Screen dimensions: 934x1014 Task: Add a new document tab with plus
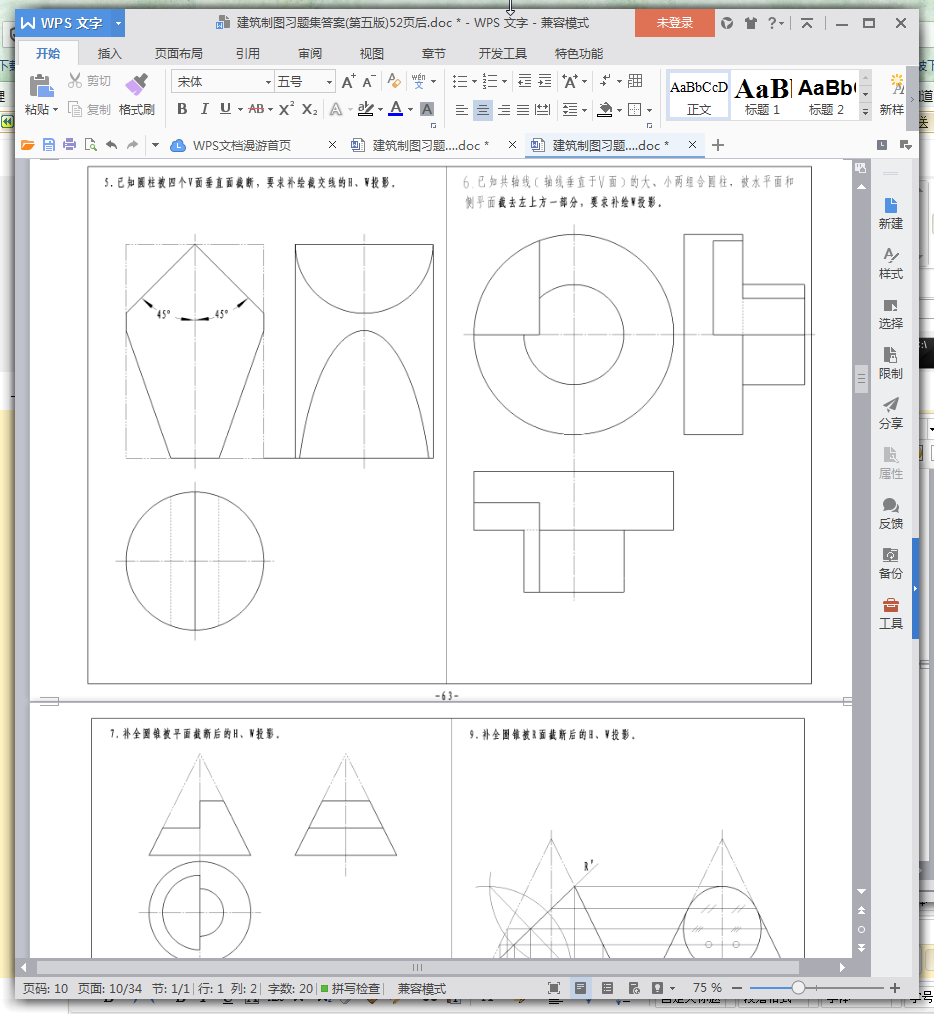717,145
